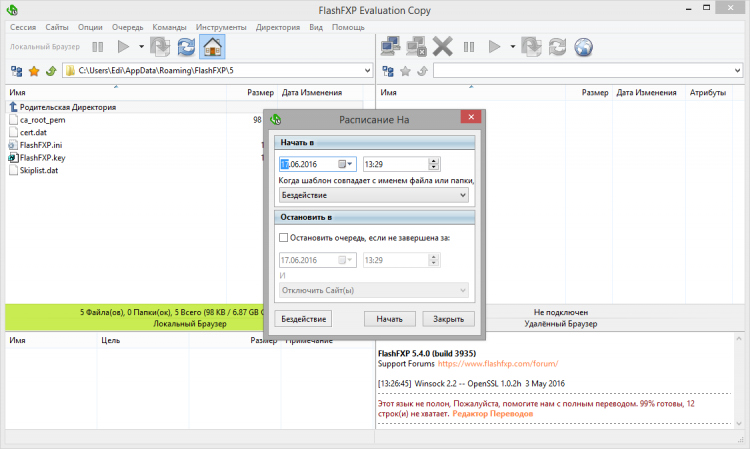
Task: Open the Директория menu
Action: click(x=278, y=27)
